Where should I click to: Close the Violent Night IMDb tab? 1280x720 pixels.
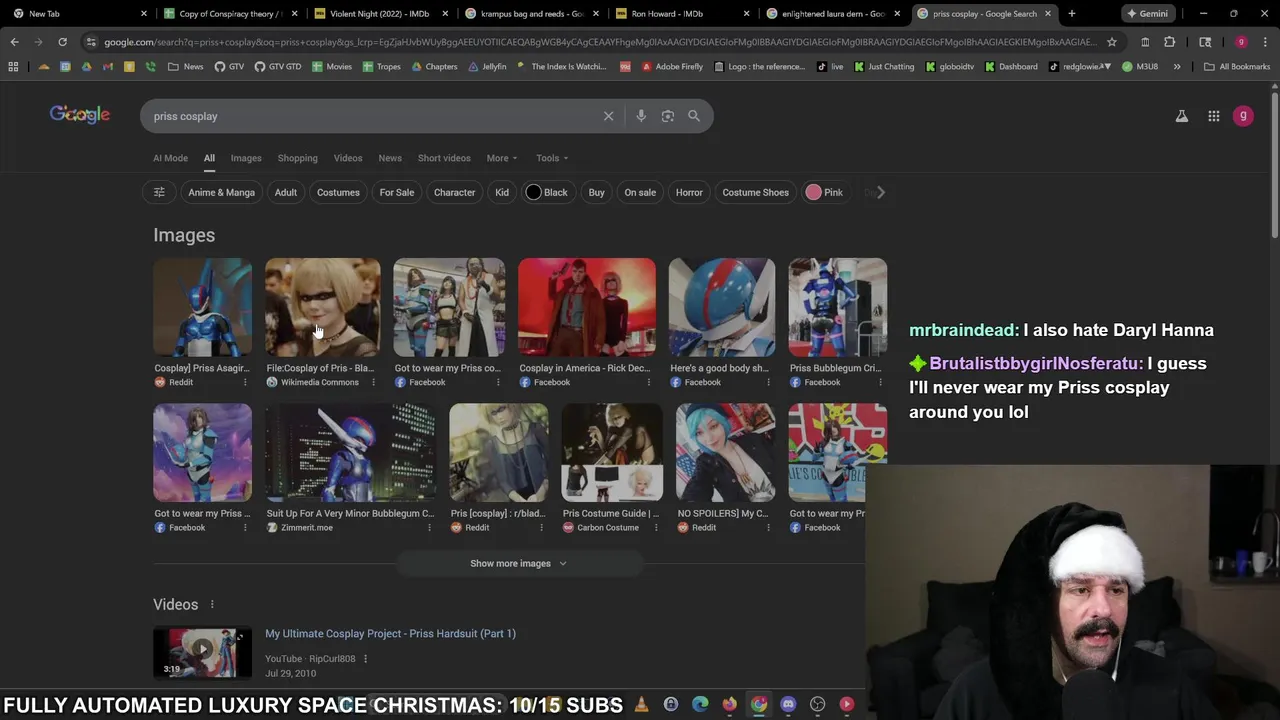click(x=447, y=14)
